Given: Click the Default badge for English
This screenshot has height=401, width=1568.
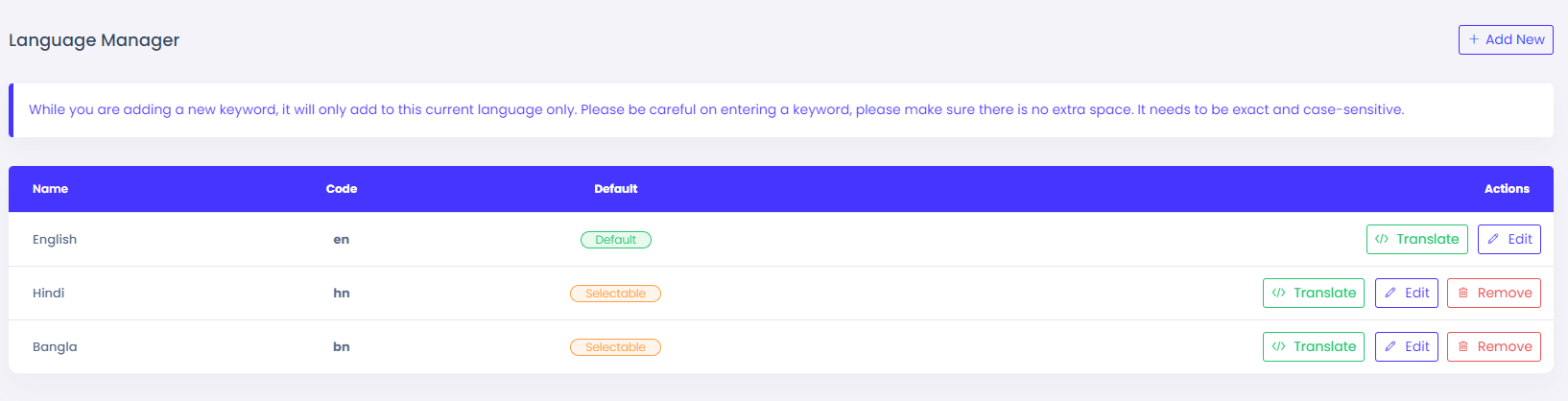Looking at the screenshot, I should (615, 240).
